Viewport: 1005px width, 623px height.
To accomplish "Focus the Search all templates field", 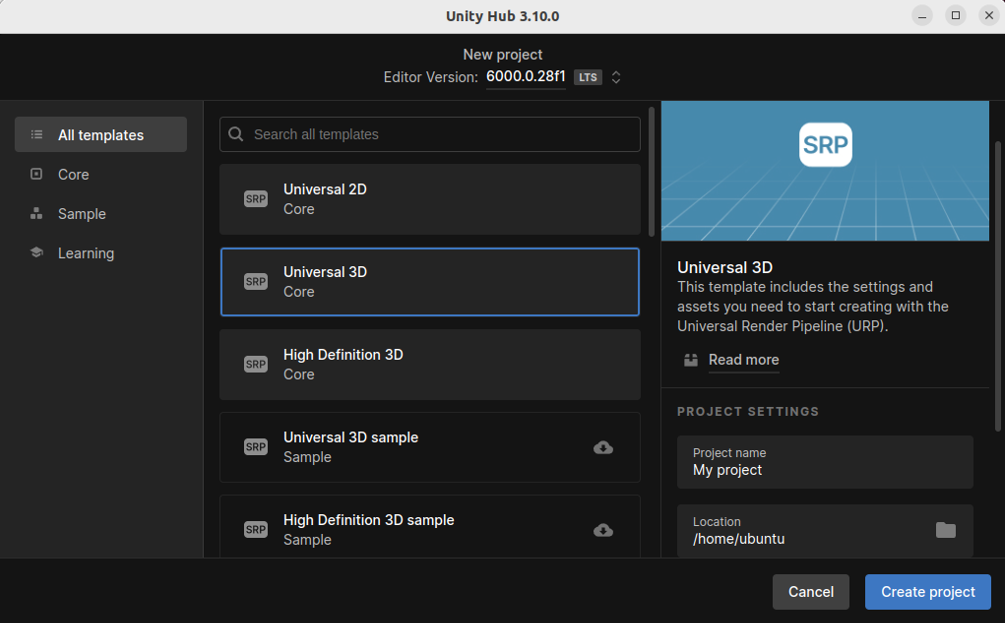I will (440, 134).
